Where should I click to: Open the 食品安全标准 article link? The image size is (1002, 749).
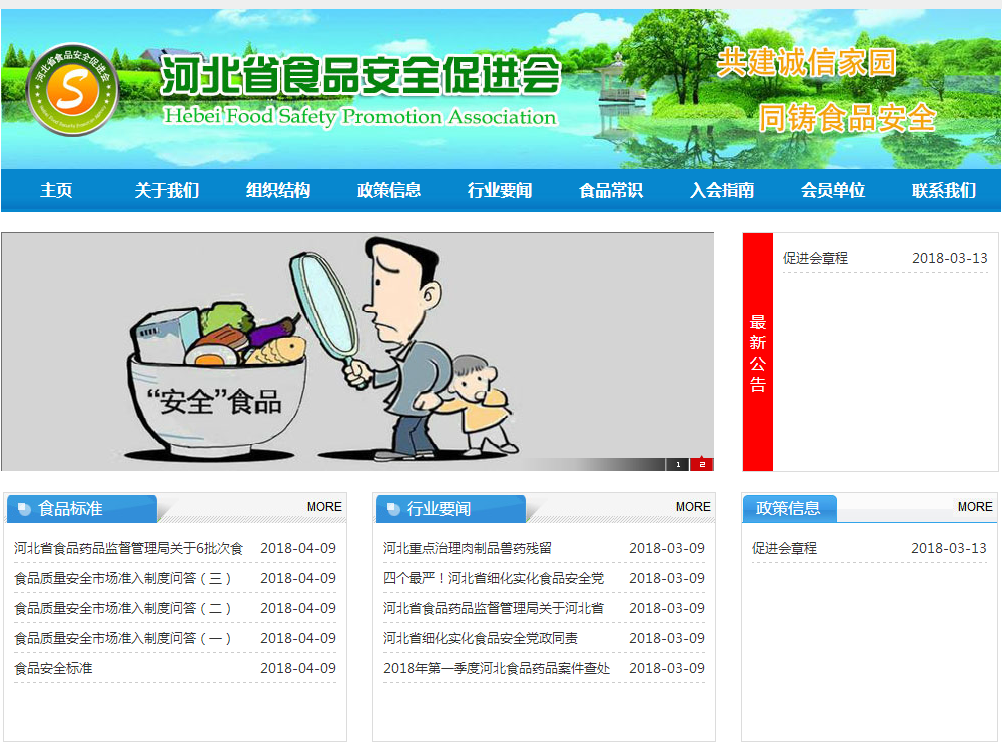53,668
